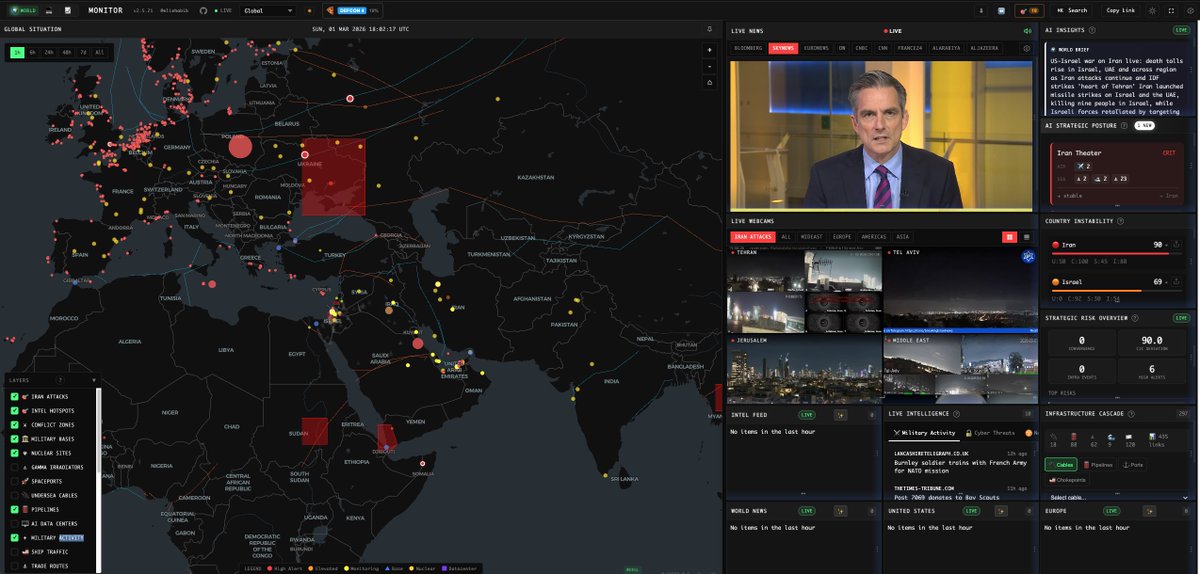Reset the map view with home icon
The width and height of the screenshot is (1200, 574).
pos(710,82)
